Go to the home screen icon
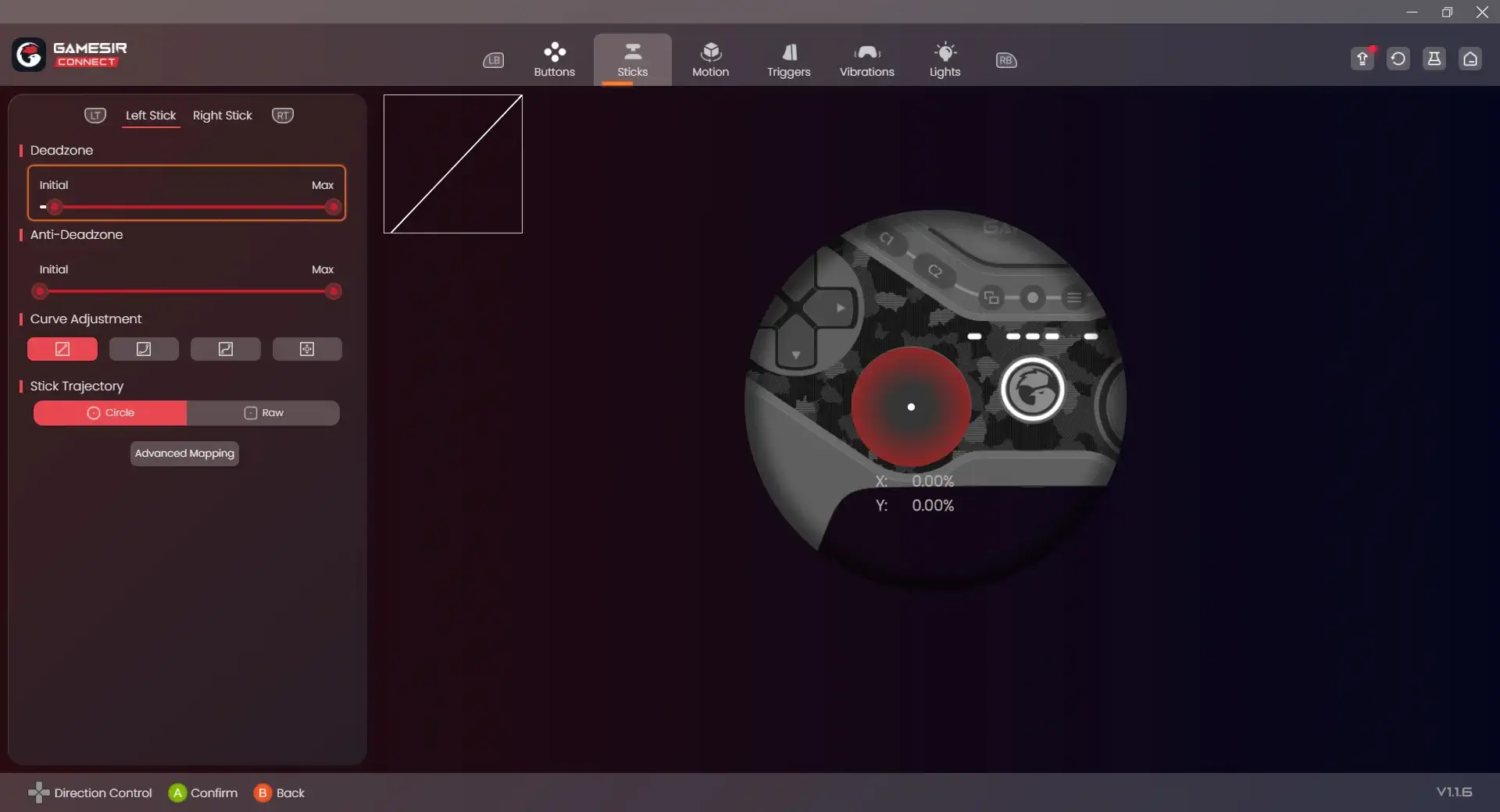This screenshot has width=1500, height=812. pos(1470,59)
